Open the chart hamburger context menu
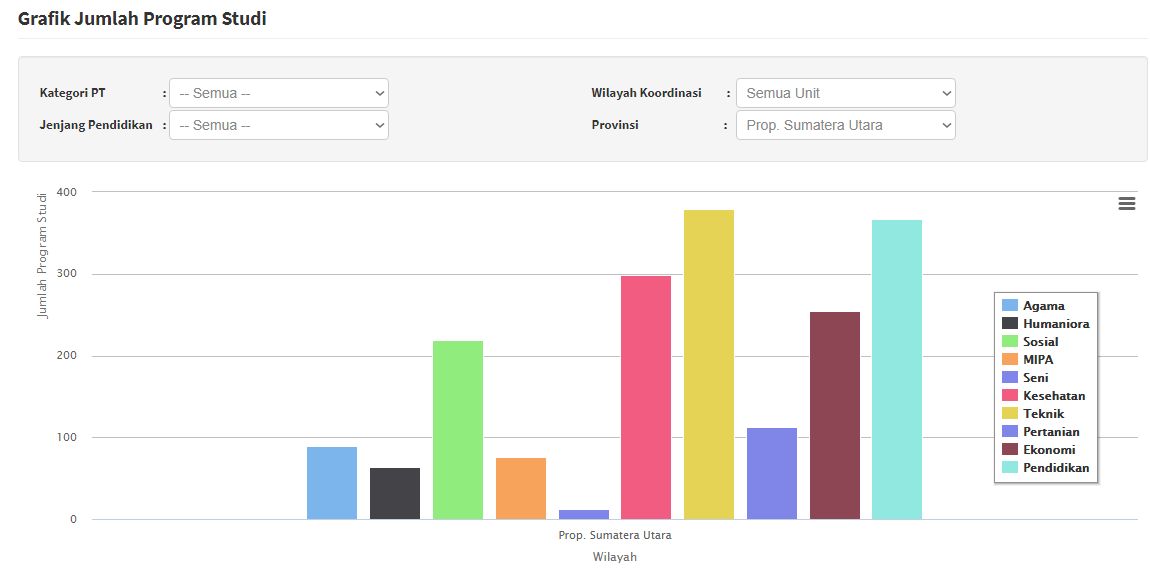This screenshot has width=1150, height=572. click(1126, 204)
